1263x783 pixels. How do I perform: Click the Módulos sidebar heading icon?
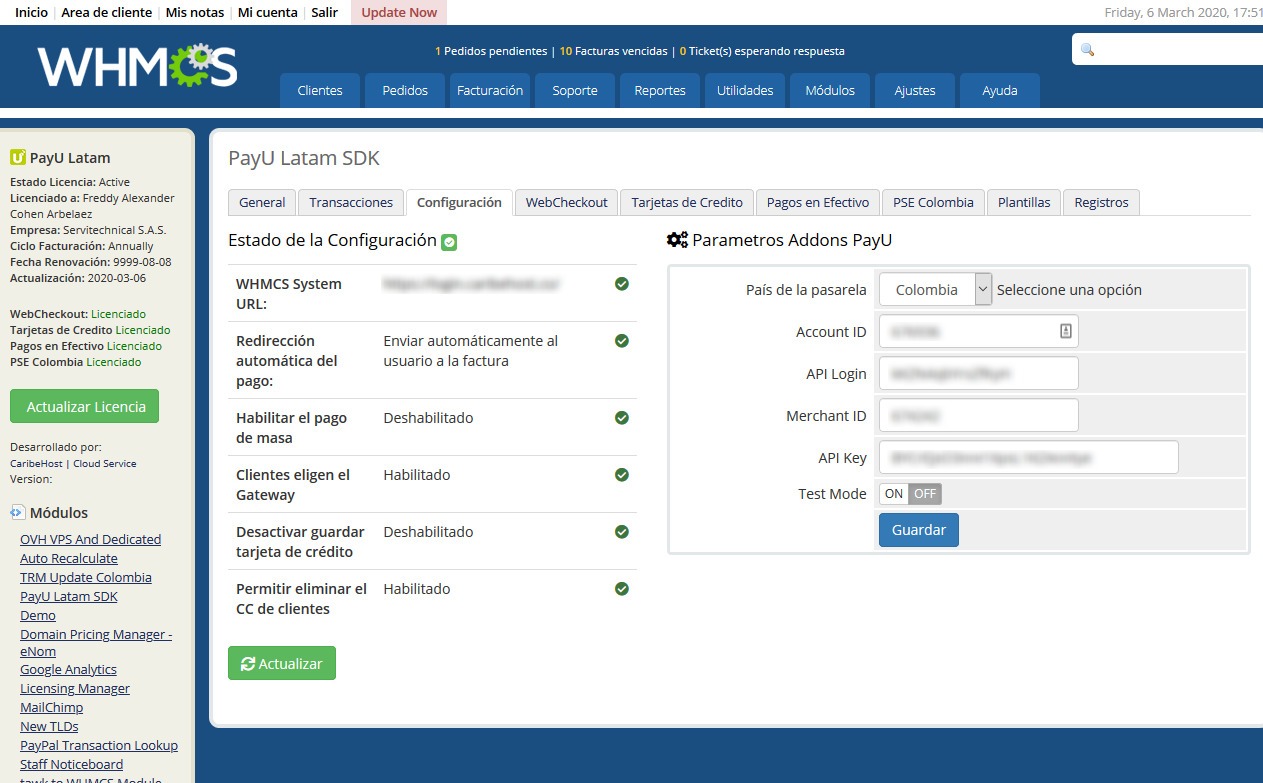(18, 512)
